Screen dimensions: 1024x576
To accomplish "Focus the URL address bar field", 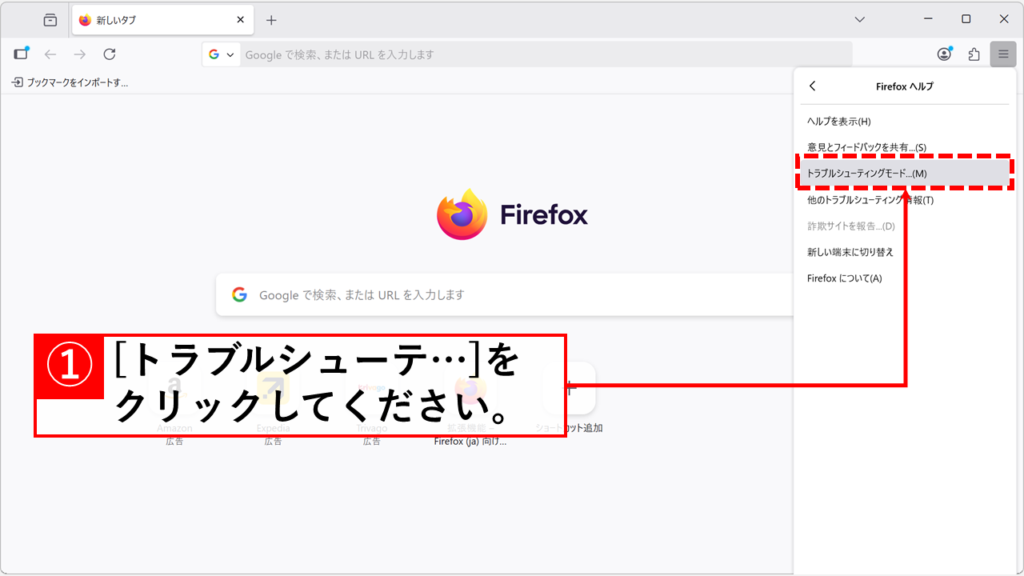I will [546, 55].
